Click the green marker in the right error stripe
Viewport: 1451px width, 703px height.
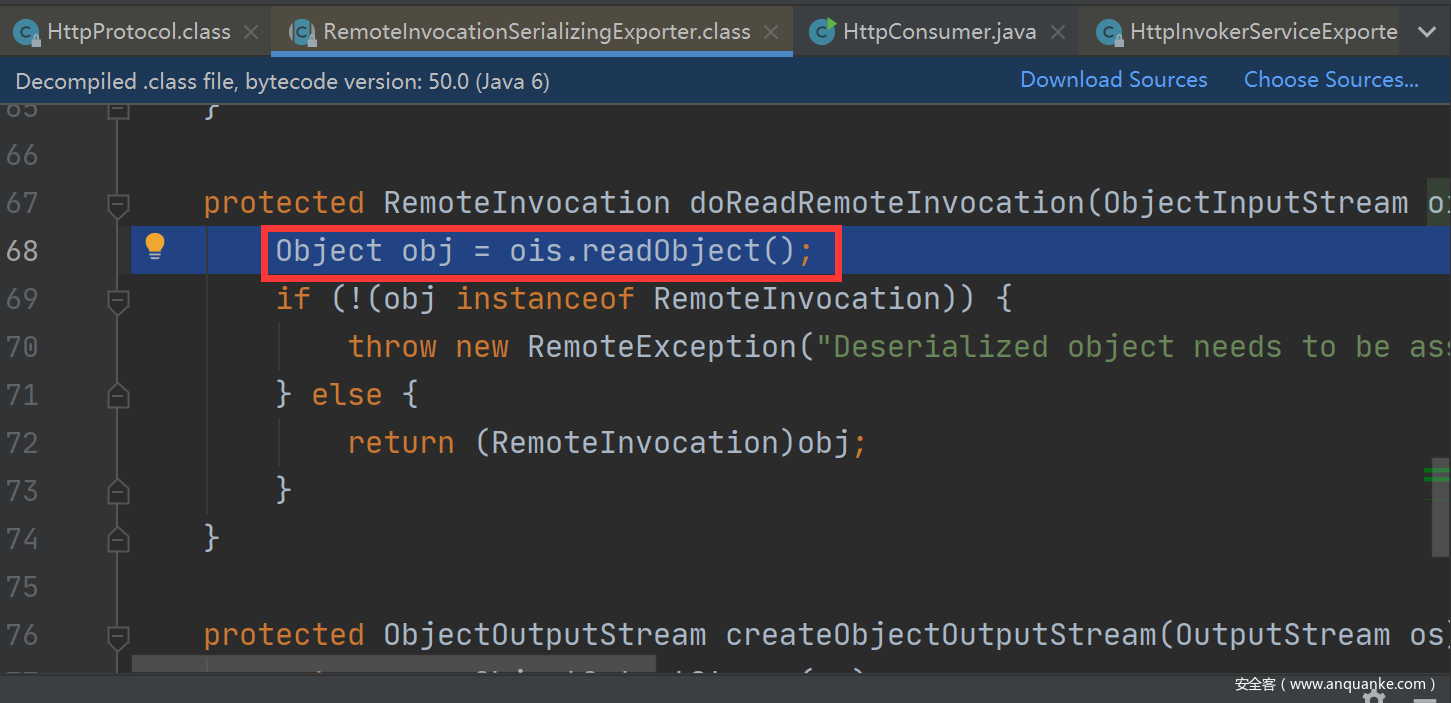1437,473
